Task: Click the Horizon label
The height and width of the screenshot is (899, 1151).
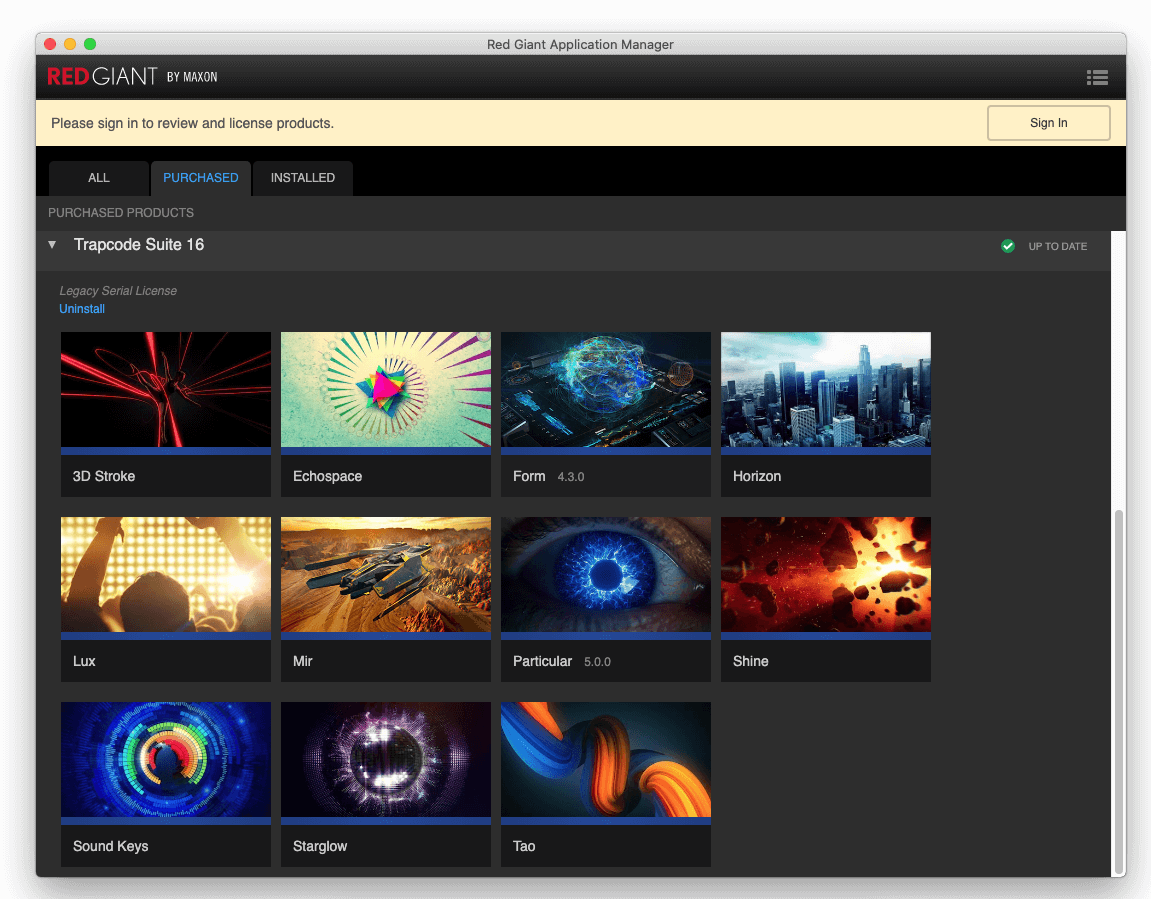Action: coord(757,476)
